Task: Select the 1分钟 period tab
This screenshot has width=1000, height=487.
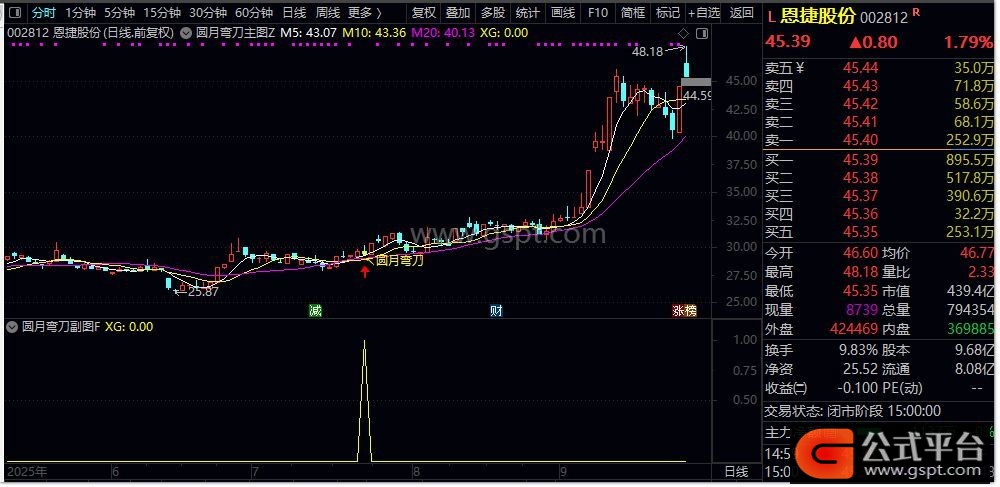Action: (x=80, y=12)
